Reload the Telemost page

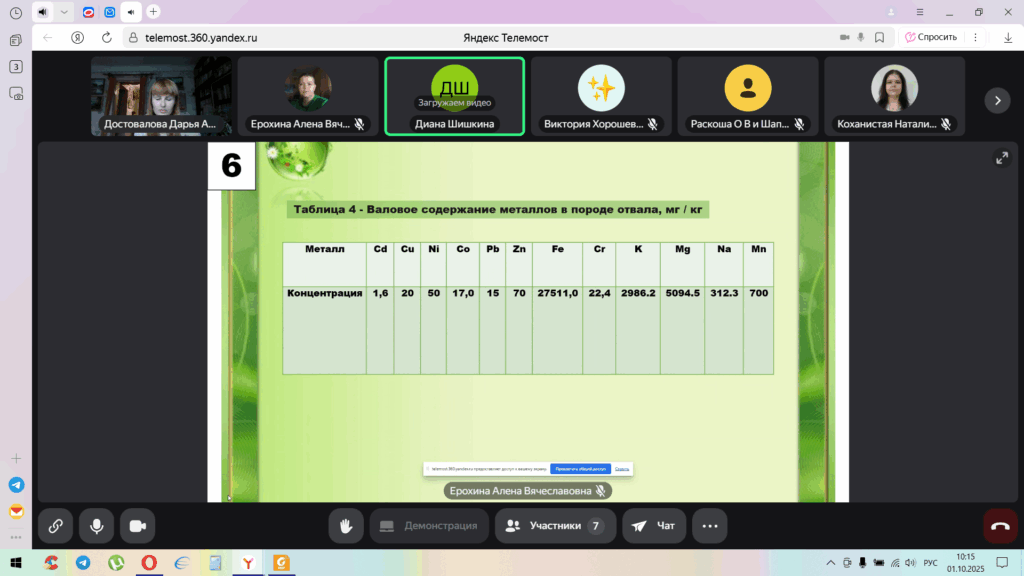(x=107, y=37)
